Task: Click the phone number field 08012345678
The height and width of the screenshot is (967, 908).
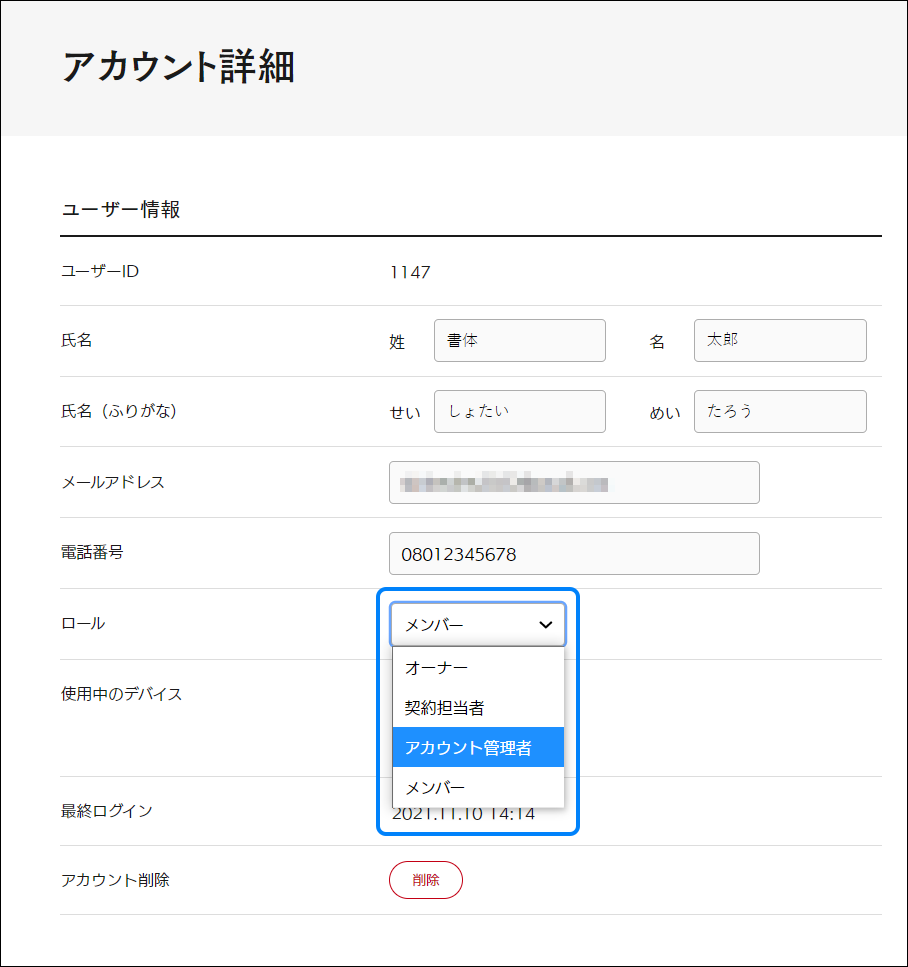Action: coord(573,554)
